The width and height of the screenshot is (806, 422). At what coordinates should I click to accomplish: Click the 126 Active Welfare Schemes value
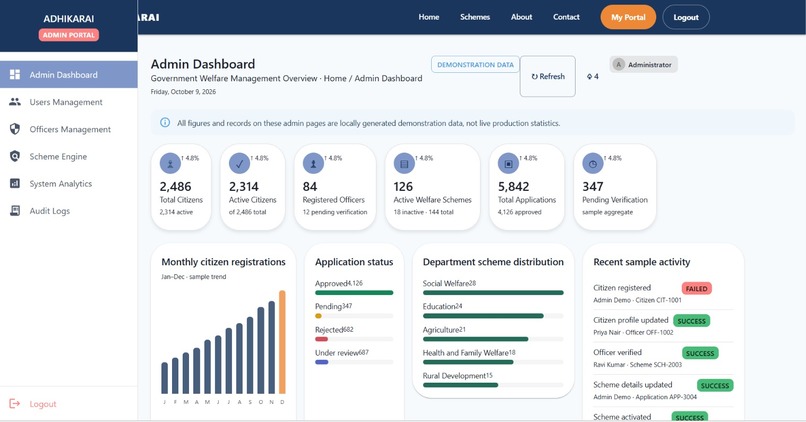coord(403,187)
